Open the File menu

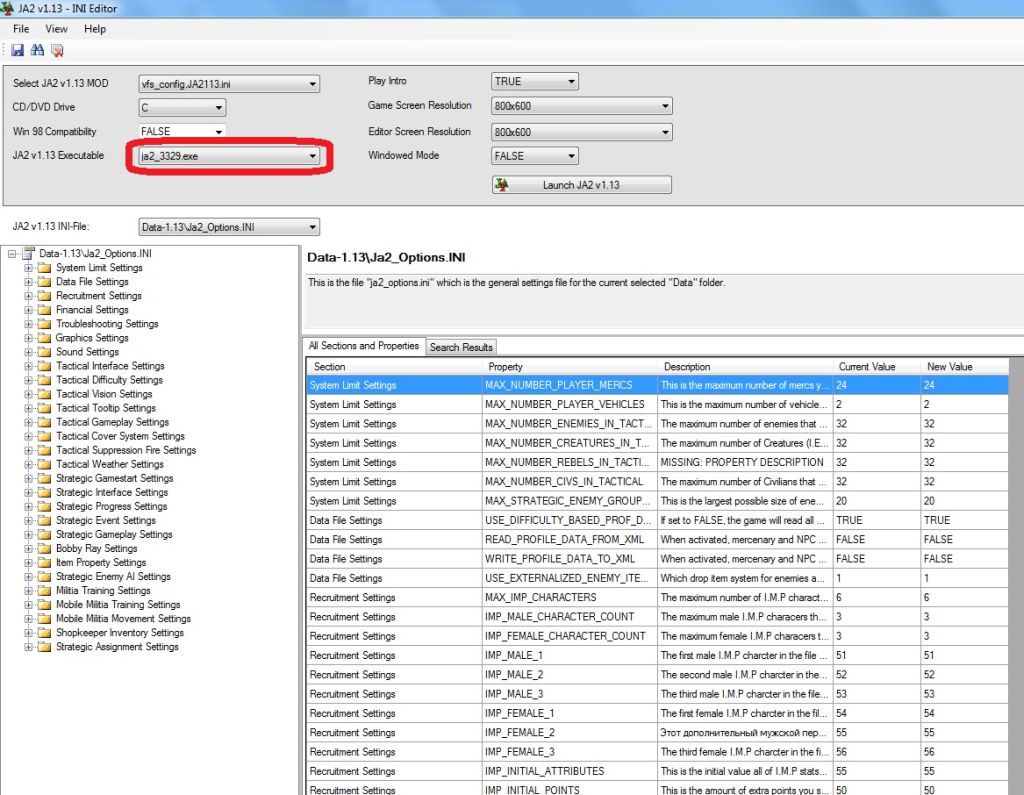click(x=21, y=29)
